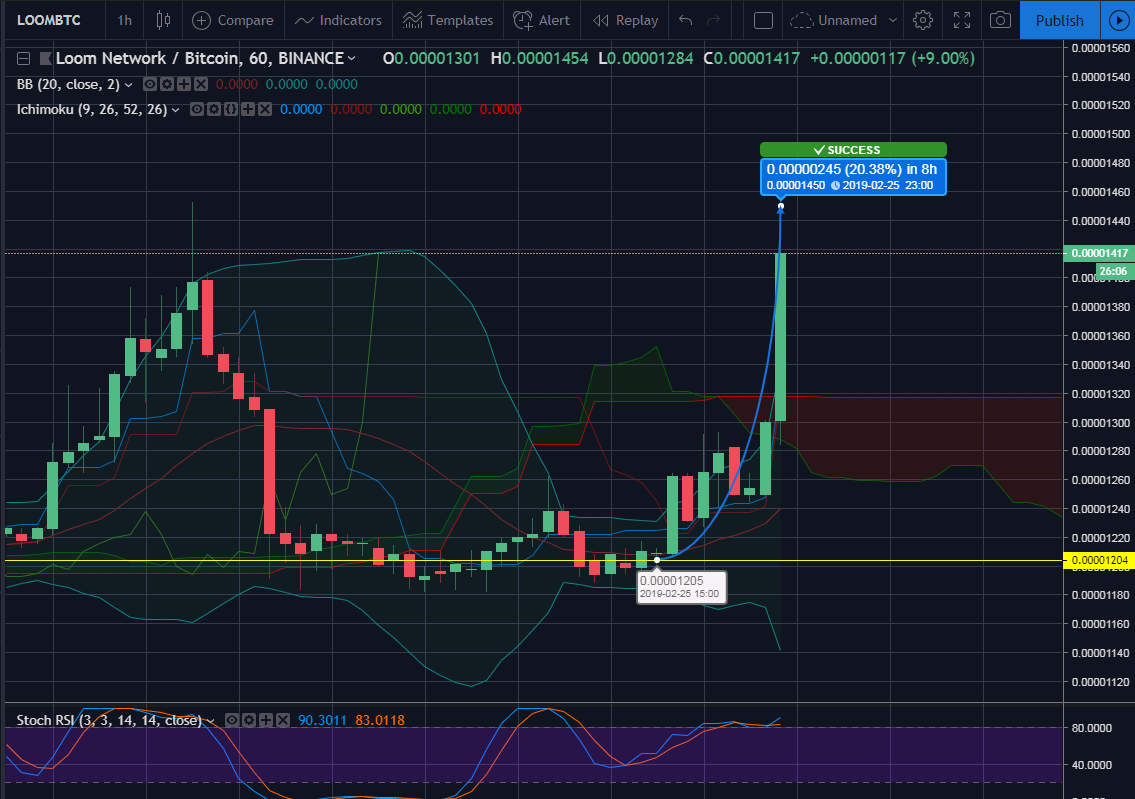Click the yellow 0.00001204 price line label
This screenshot has width=1135, height=799.
pos(1099,560)
